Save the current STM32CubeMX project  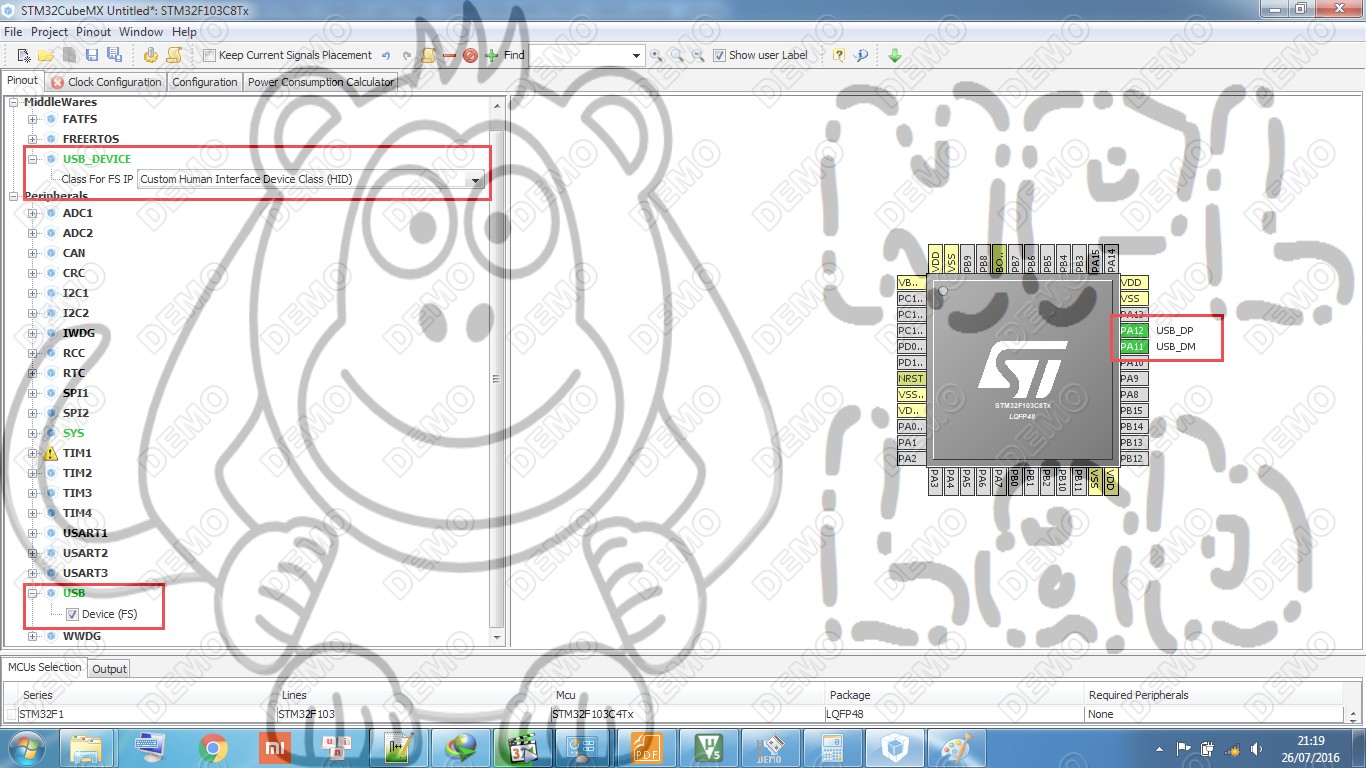pos(92,55)
